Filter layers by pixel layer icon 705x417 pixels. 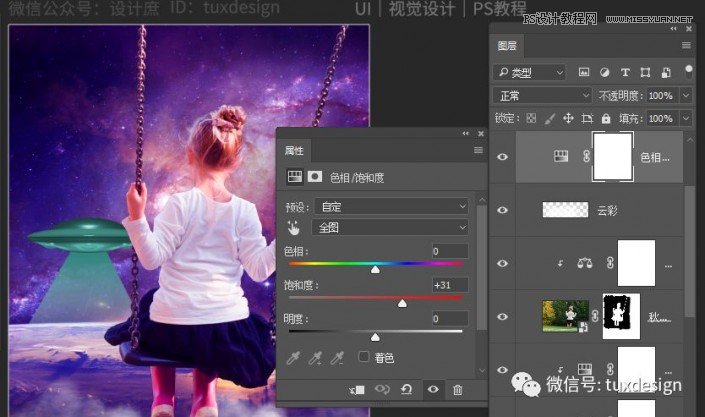coord(584,72)
